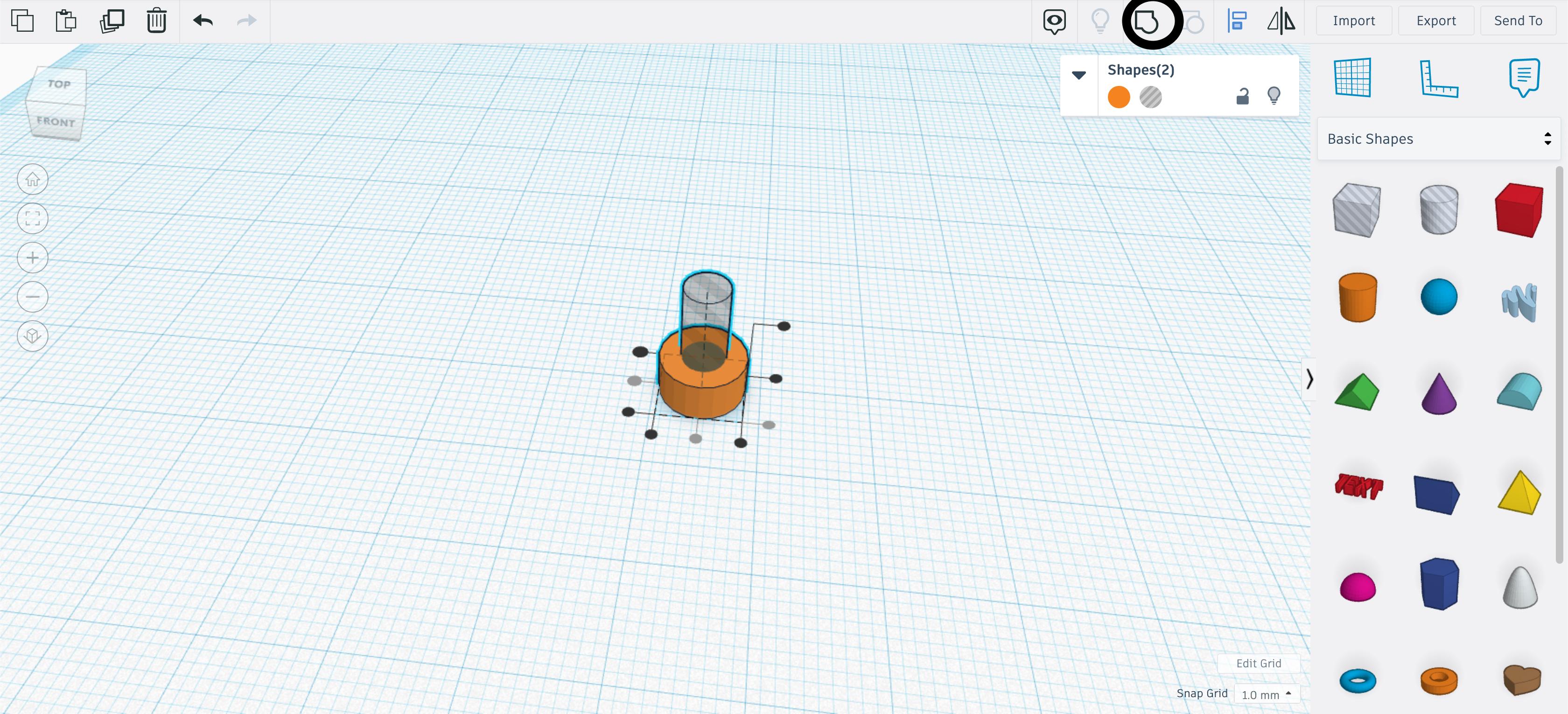Click the Import button

(x=1354, y=21)
